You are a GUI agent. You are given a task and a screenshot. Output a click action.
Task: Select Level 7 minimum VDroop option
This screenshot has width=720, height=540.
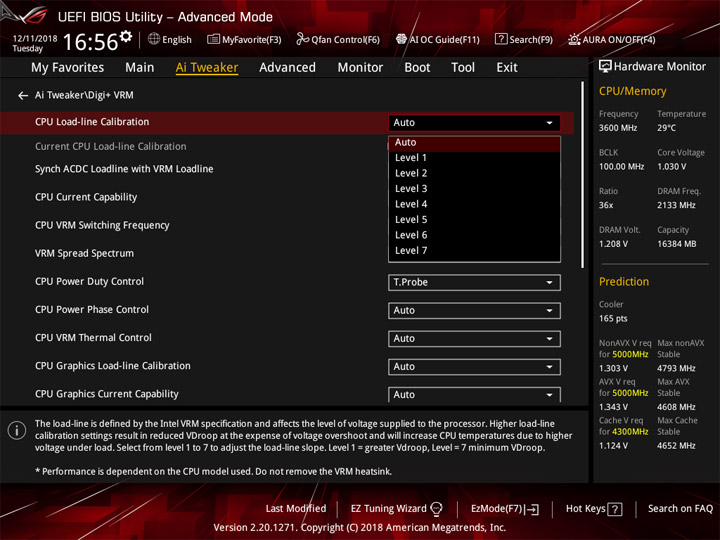[474, 251]
